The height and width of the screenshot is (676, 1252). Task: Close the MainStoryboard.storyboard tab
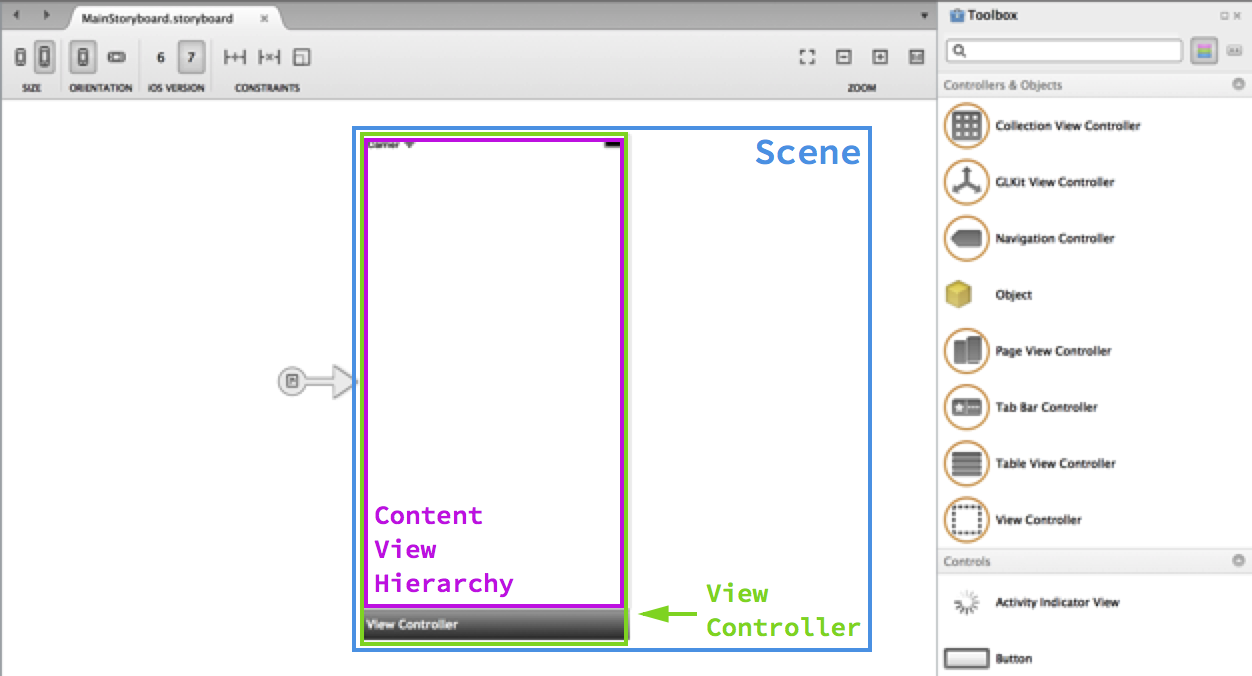263,19
